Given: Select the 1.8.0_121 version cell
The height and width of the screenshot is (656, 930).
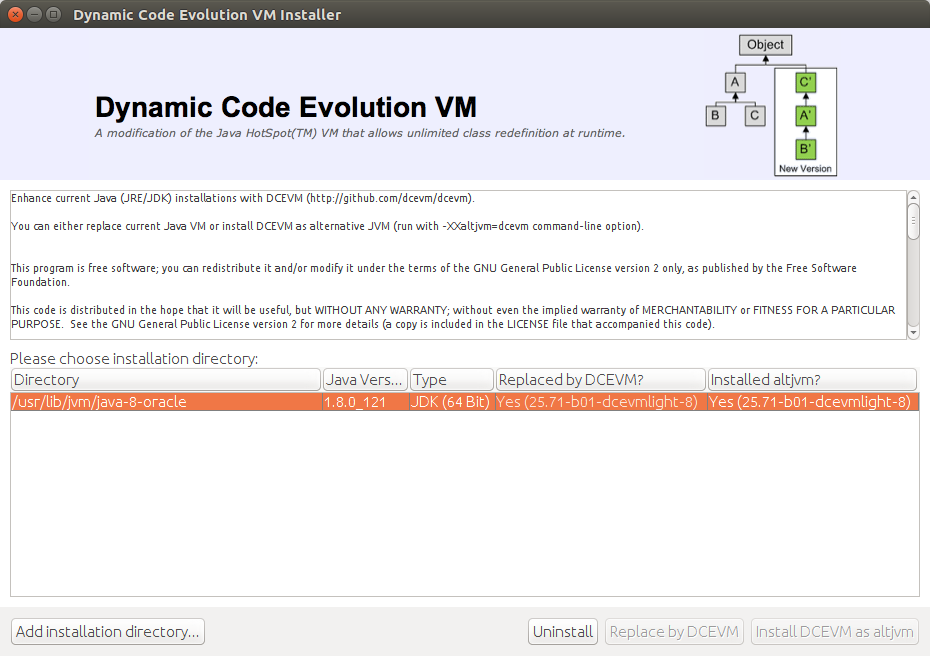Looking at the screenshot, I should pos(365,402).
